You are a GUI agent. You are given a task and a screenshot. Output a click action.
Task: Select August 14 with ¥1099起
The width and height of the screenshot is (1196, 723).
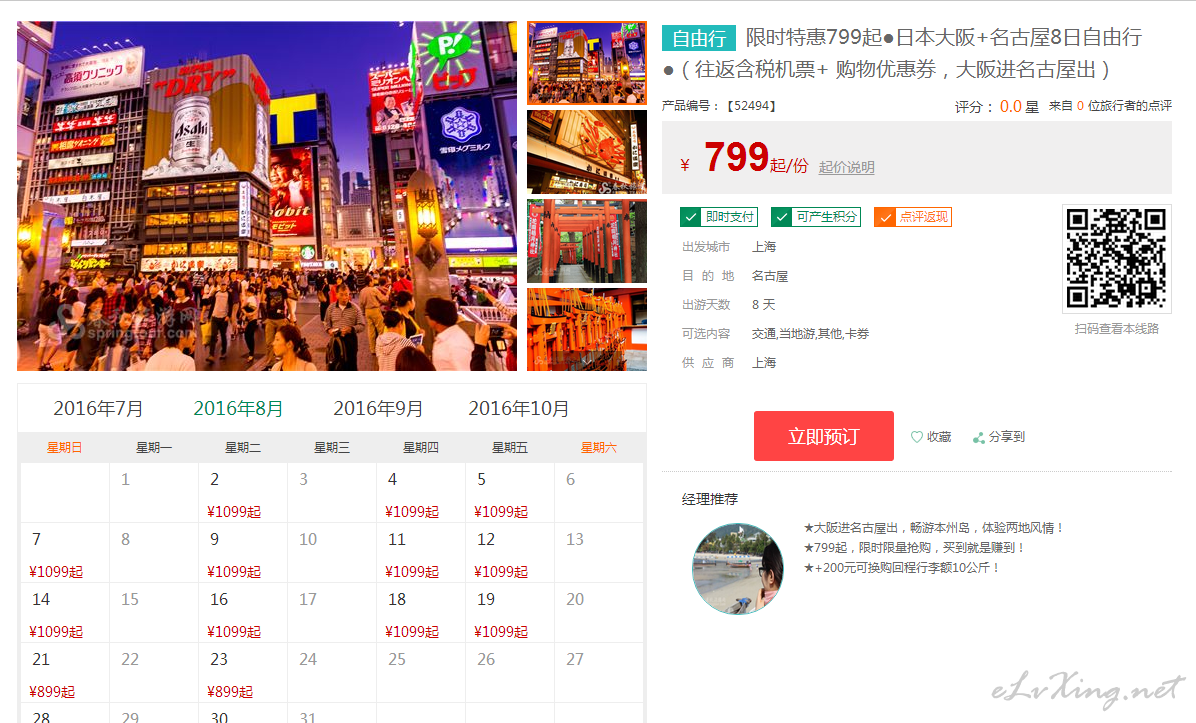point(65,613)
